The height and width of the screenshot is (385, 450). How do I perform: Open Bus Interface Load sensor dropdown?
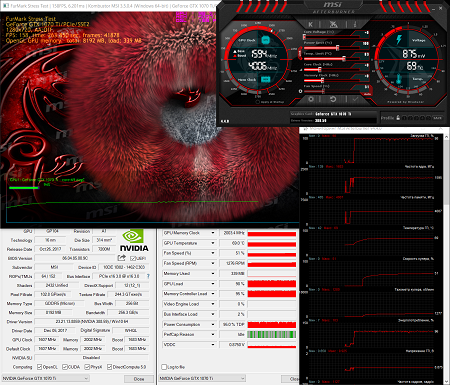click(x=213, y=314)
